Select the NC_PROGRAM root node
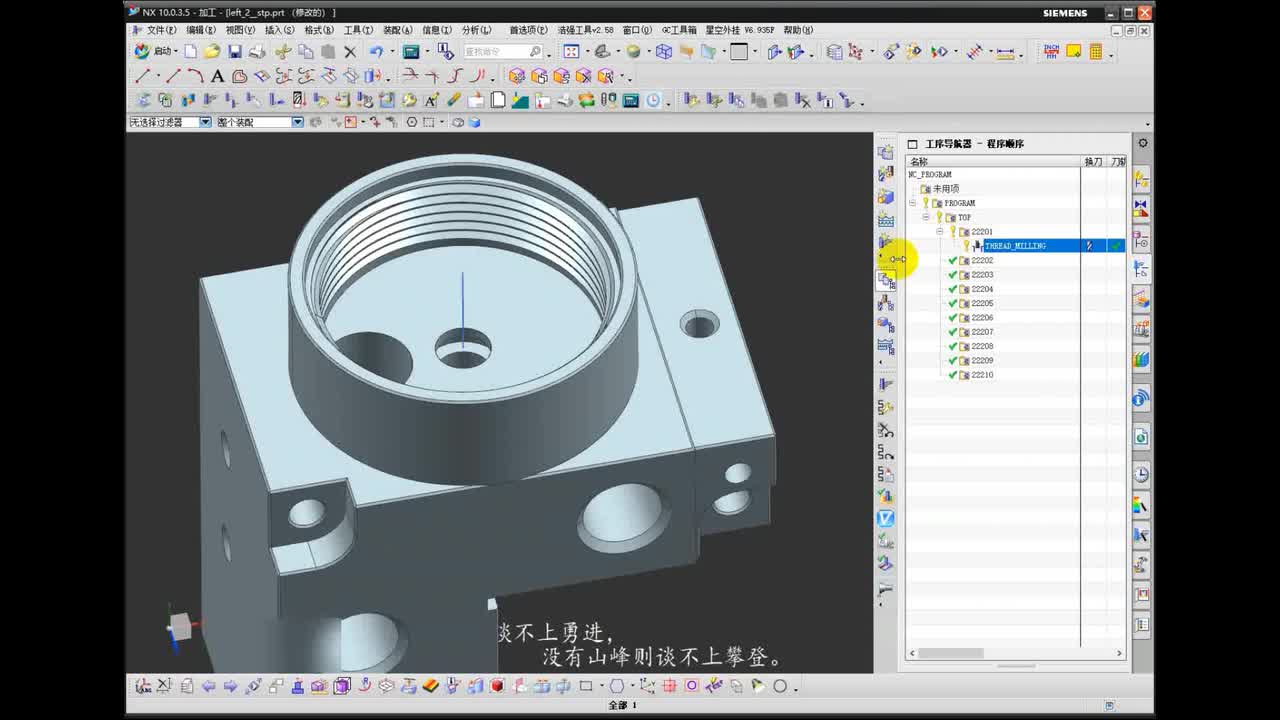Image resolution: width=1280 pixels, height=720 pixels. [x=930, y=174]
